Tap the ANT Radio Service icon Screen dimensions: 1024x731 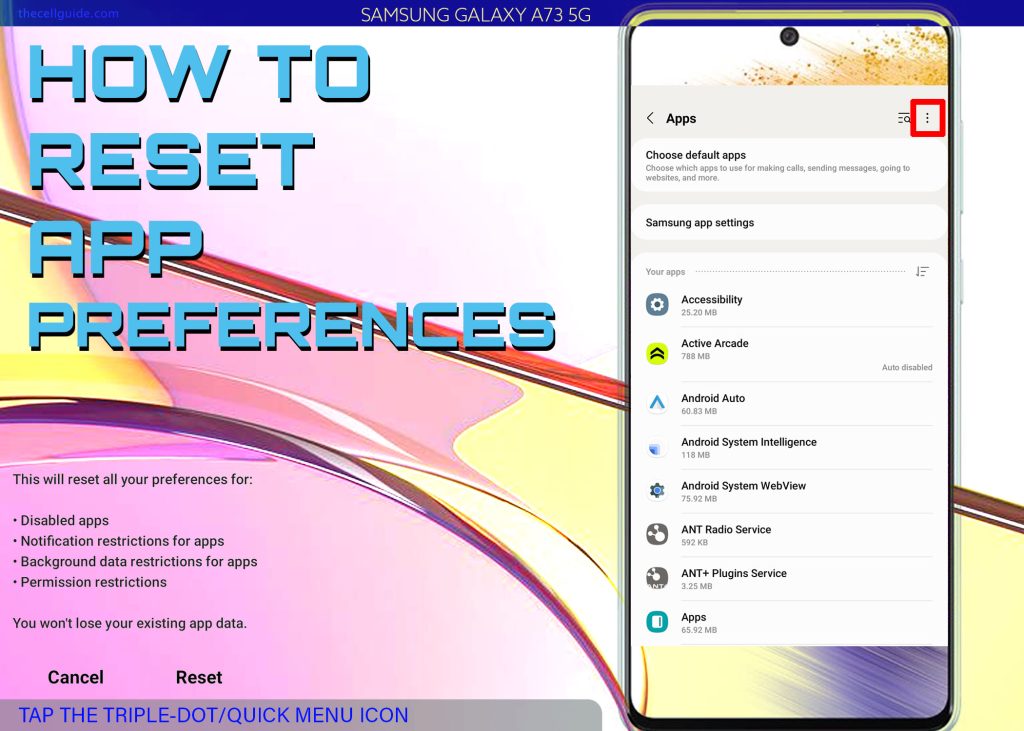click(x=657, y=534)
